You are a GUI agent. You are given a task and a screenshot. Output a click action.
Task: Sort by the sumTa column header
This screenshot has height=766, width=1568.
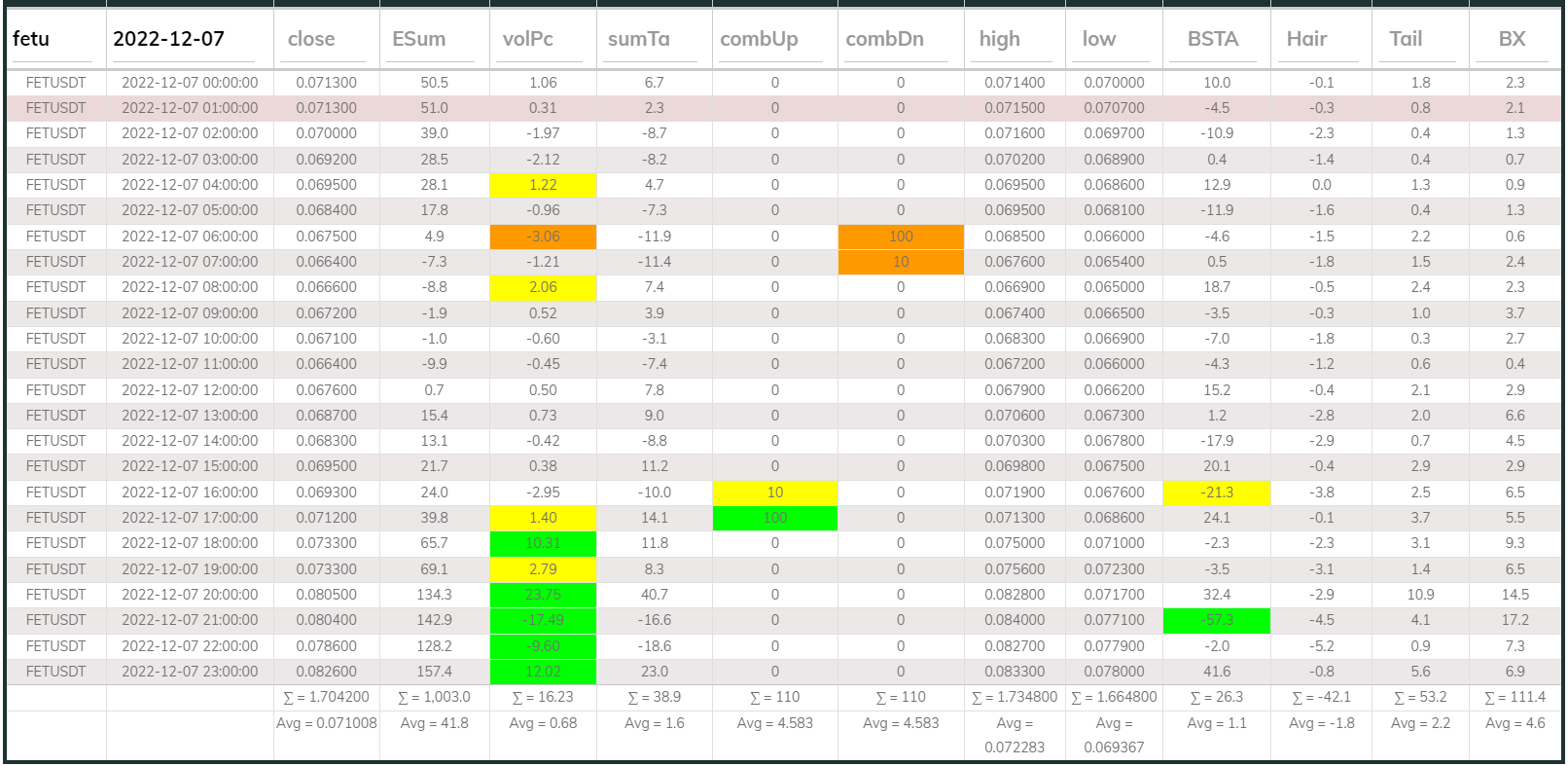tap(639, 39)
